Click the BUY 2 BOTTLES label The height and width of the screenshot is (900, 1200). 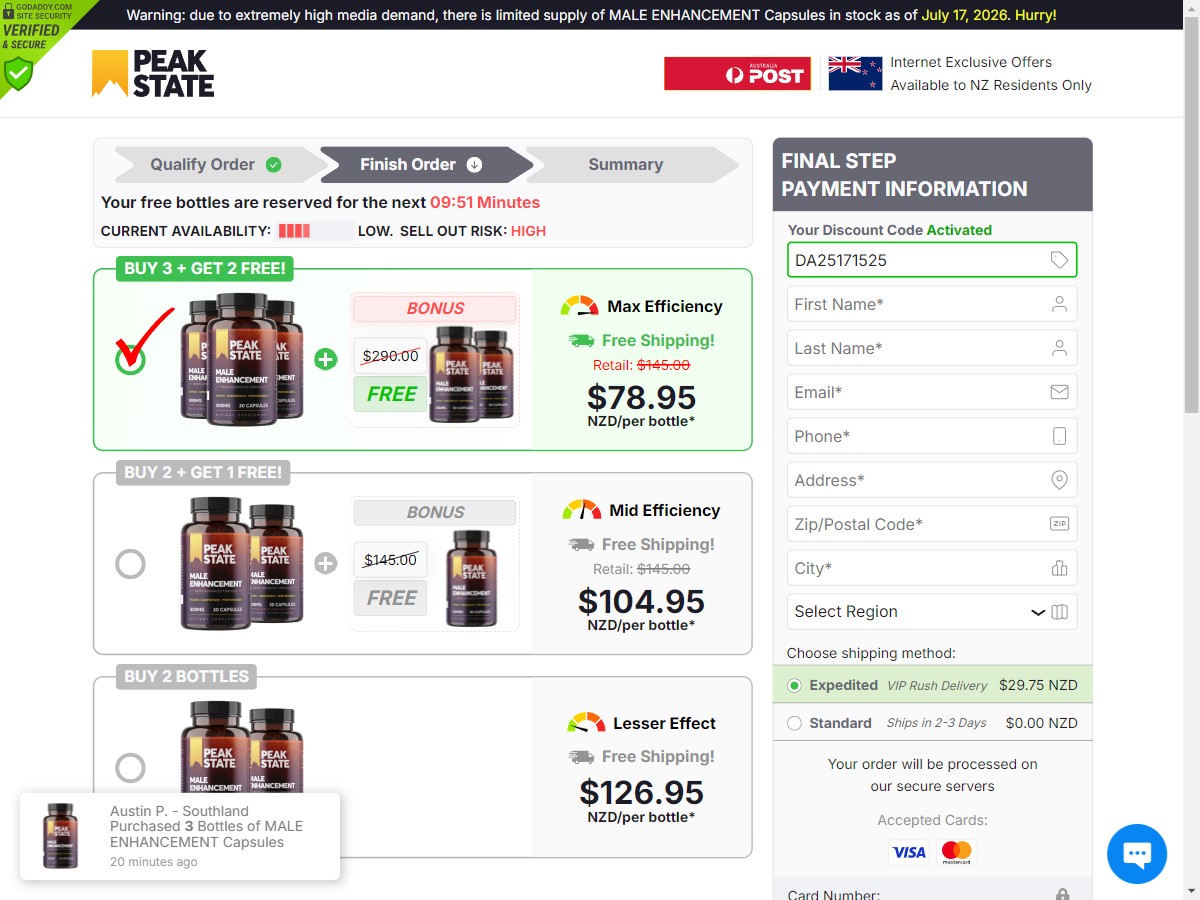click(x=186, y=676)
